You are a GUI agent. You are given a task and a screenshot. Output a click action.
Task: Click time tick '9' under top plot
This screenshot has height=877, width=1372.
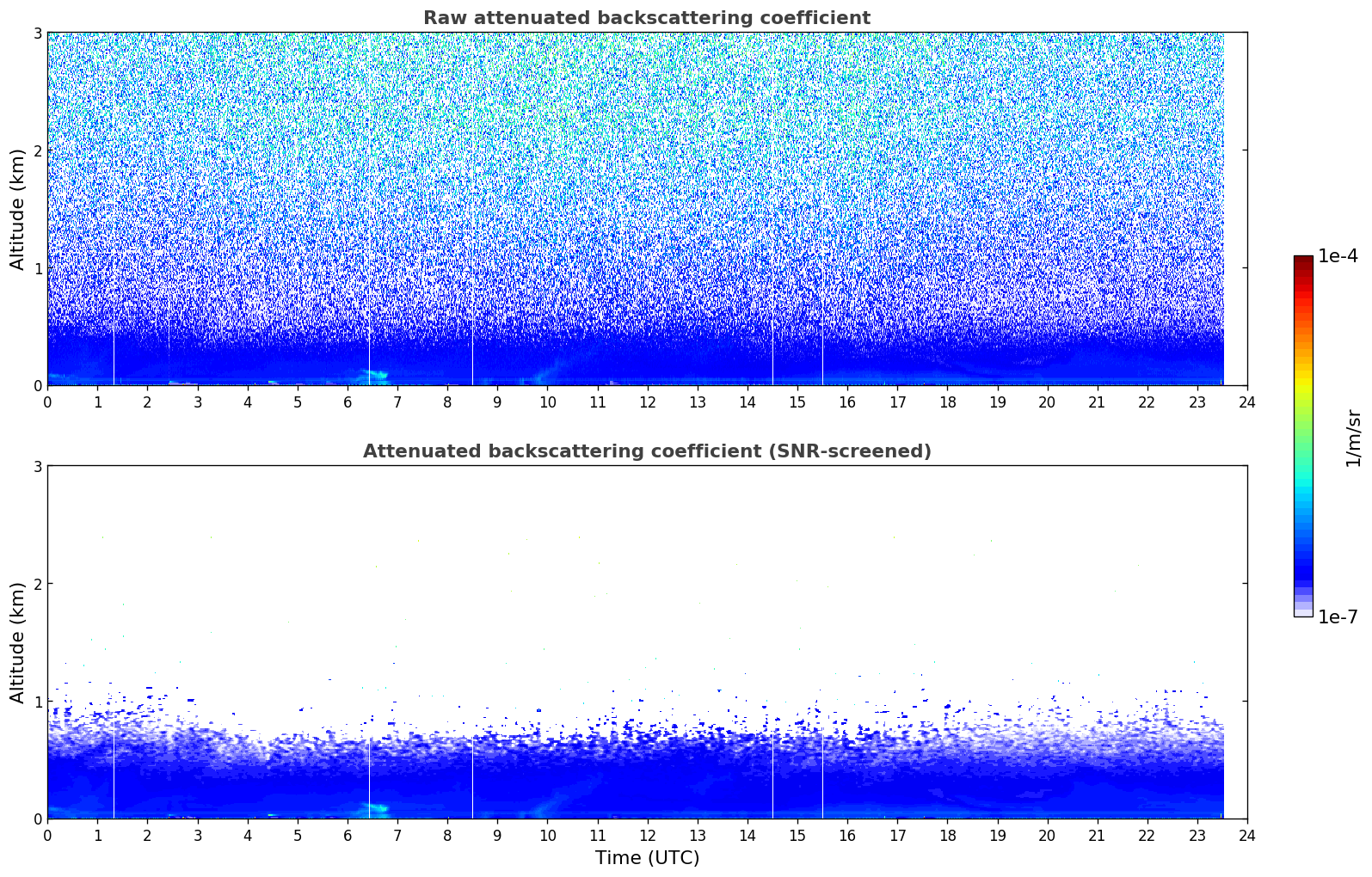(x=497, y=402)
